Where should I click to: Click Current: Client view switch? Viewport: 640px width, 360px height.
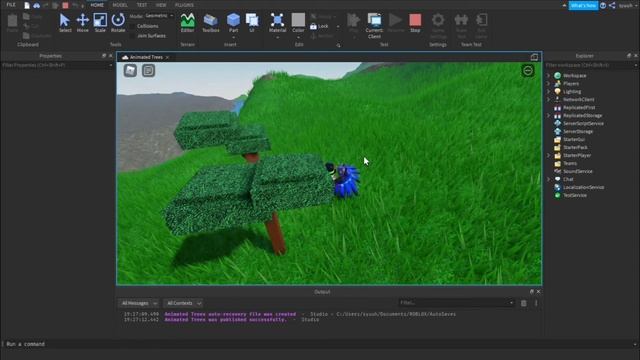pyautogui.click(x=374, y=25)
